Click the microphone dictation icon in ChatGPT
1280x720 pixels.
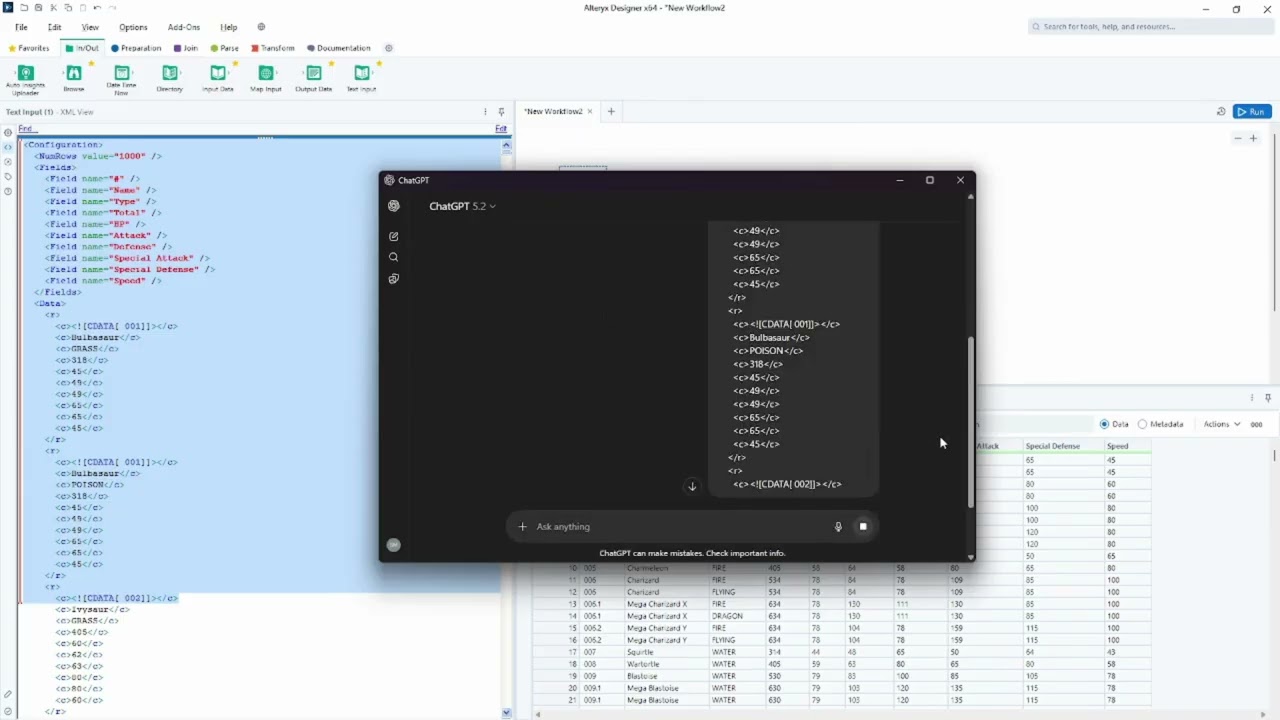[839, 527]
